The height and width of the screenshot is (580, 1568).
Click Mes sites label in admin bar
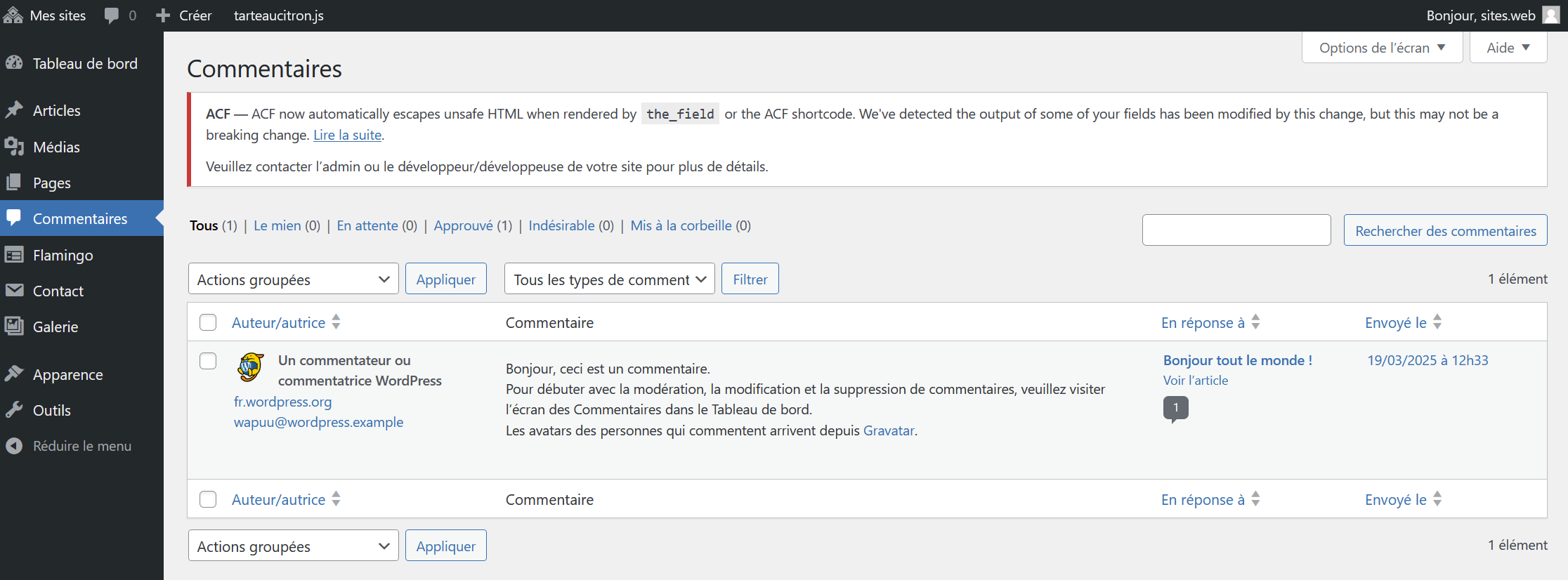(x=58, y=15)
